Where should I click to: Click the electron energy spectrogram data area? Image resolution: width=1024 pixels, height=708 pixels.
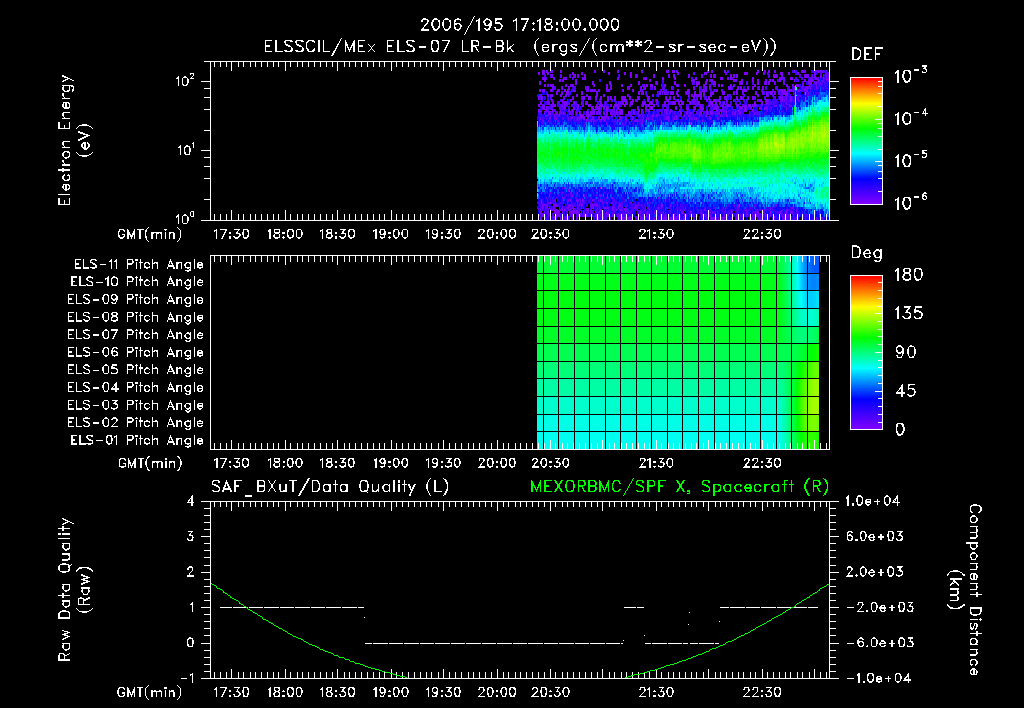(683, 144)
